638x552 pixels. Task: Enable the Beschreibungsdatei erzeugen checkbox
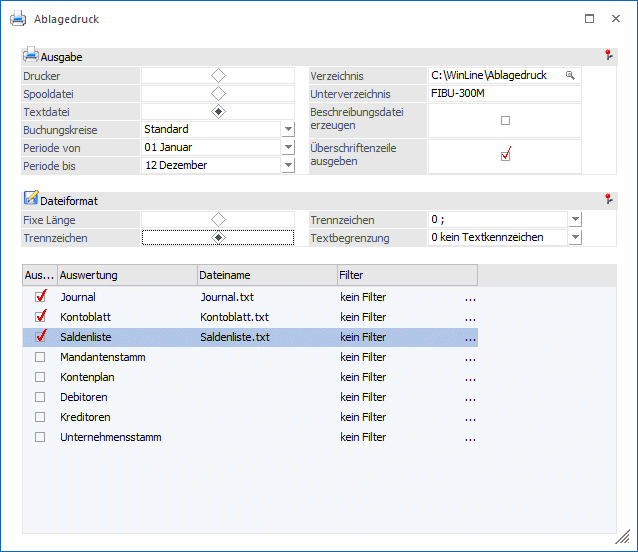pyautogui.click(x=505, y=120)
